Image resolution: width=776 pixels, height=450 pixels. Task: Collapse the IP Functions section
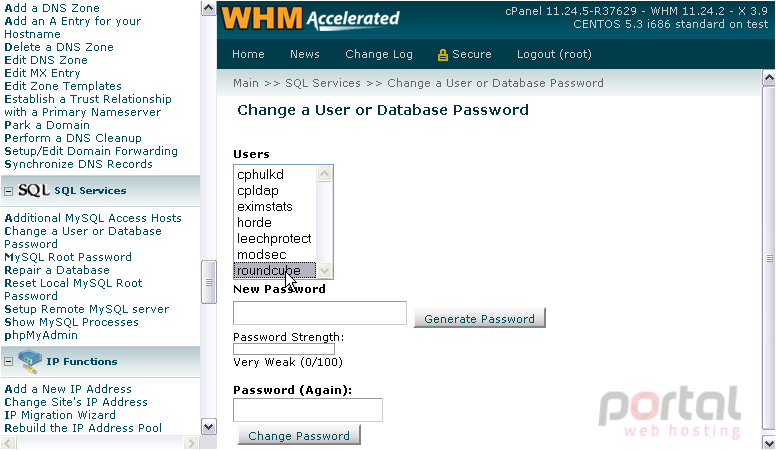(x=8, y=362)
